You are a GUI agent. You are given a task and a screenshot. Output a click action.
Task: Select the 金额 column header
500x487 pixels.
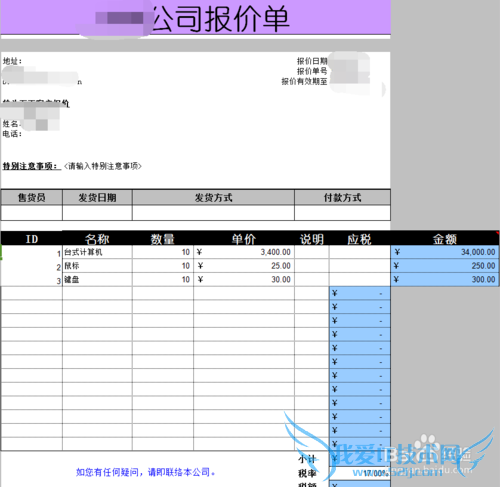tap(445, 239)
